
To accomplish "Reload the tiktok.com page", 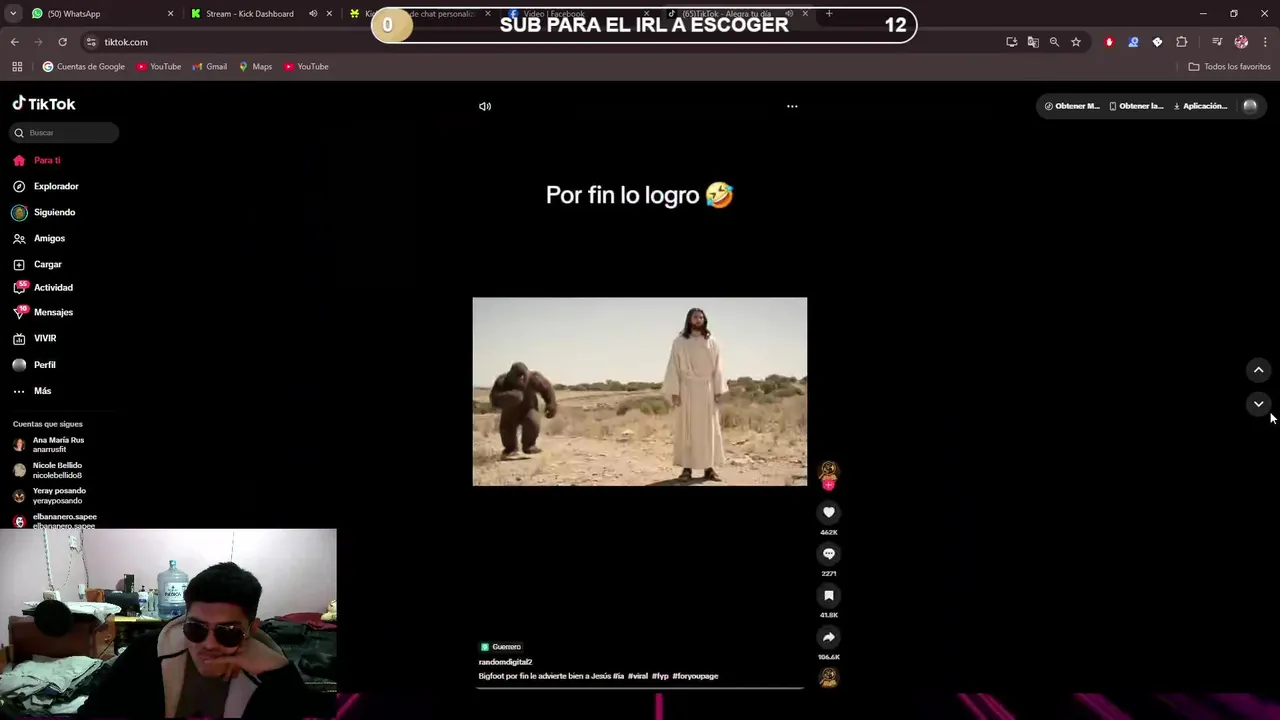I will point(62,42).
